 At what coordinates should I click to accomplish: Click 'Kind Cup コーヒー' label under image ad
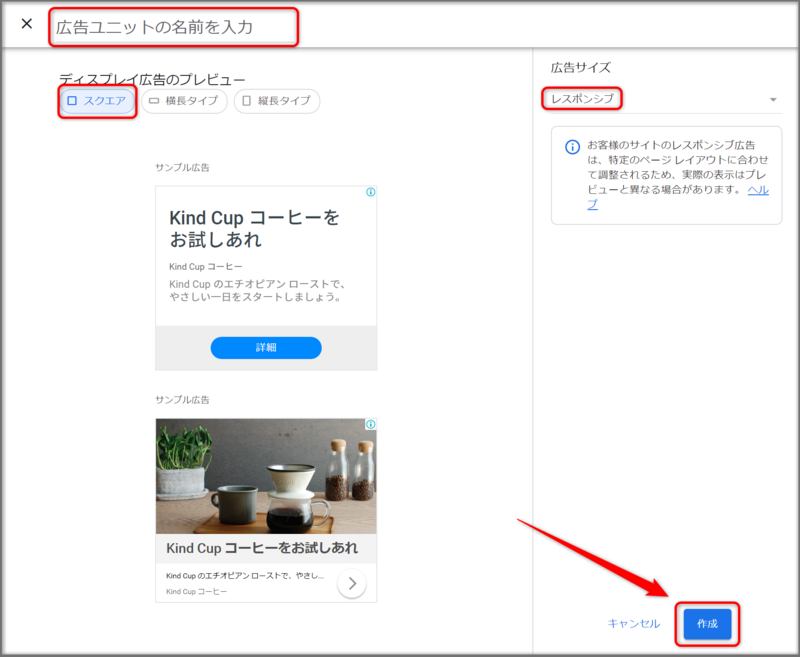(x=196, y=592)
